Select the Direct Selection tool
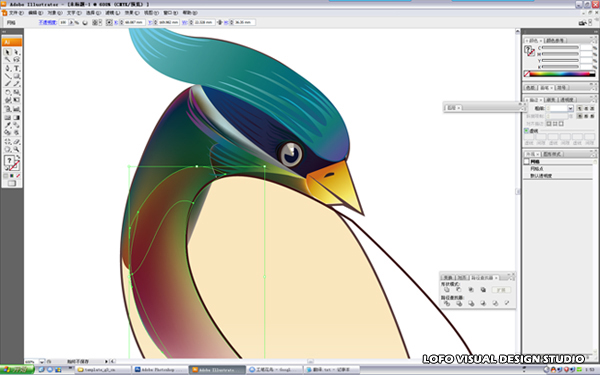600x375 pixels. tap(16, 52)
